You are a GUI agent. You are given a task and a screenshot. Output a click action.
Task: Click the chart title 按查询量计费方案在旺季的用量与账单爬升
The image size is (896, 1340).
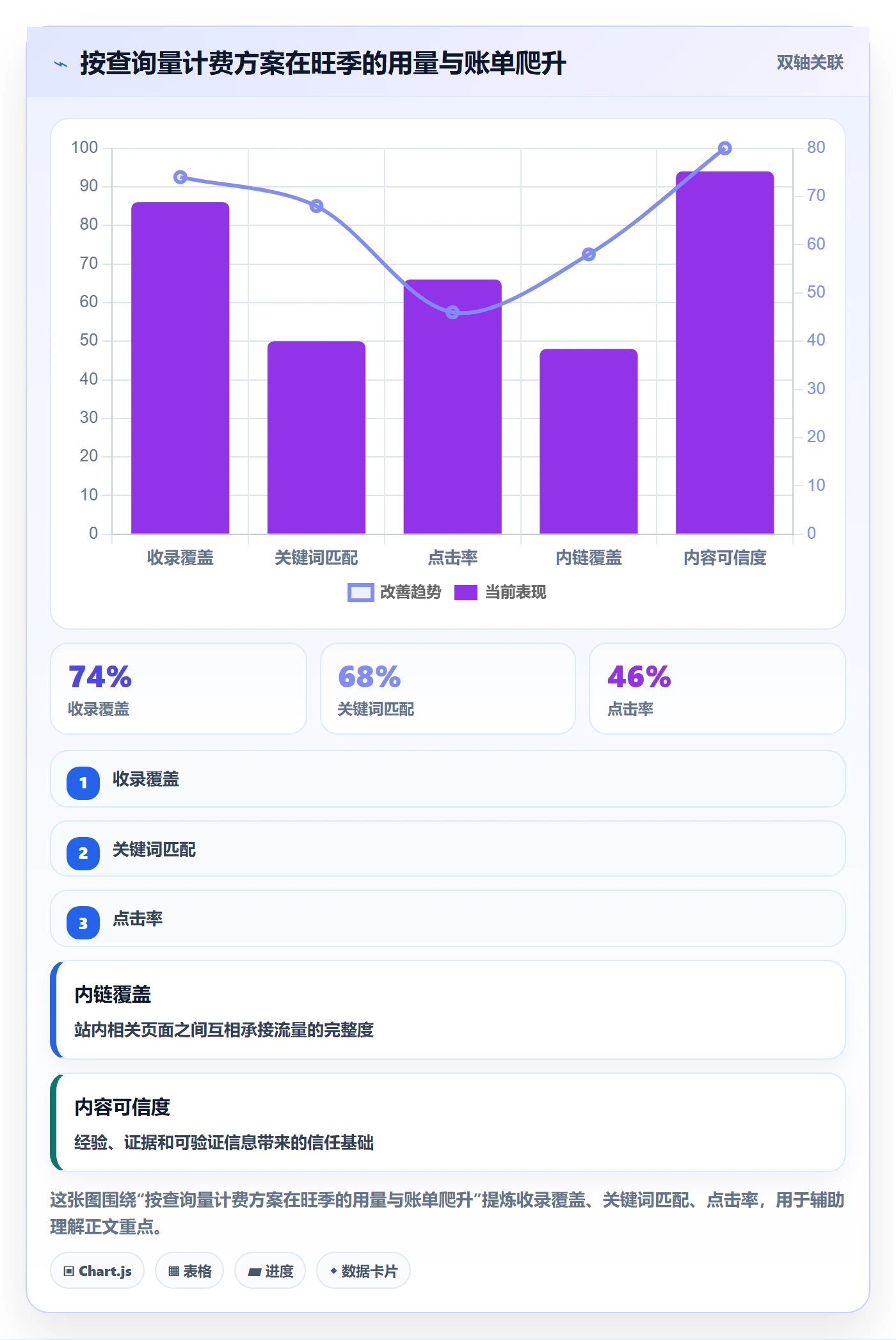pyautogui.click(x=323, y=63)
